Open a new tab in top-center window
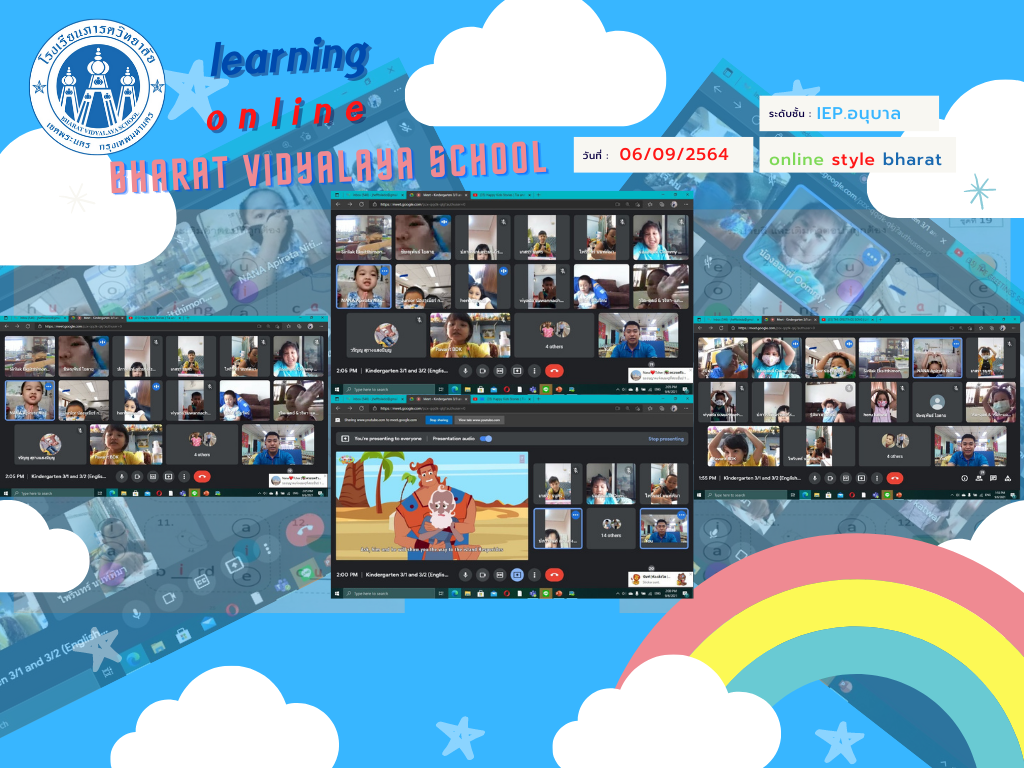Image resolution: width=1024 pixels, height=768 pixels. (538, 195)
